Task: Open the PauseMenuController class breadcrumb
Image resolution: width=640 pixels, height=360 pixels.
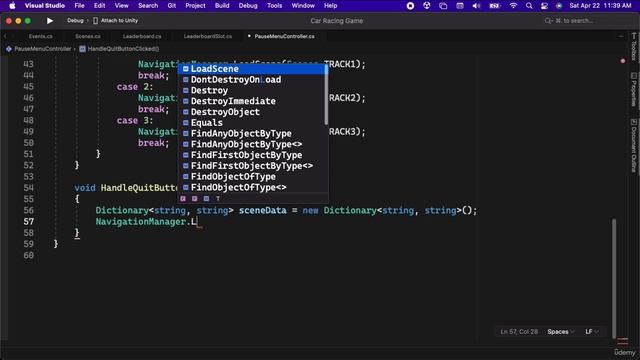Action: pyautogui.click(x=43, y=49)
